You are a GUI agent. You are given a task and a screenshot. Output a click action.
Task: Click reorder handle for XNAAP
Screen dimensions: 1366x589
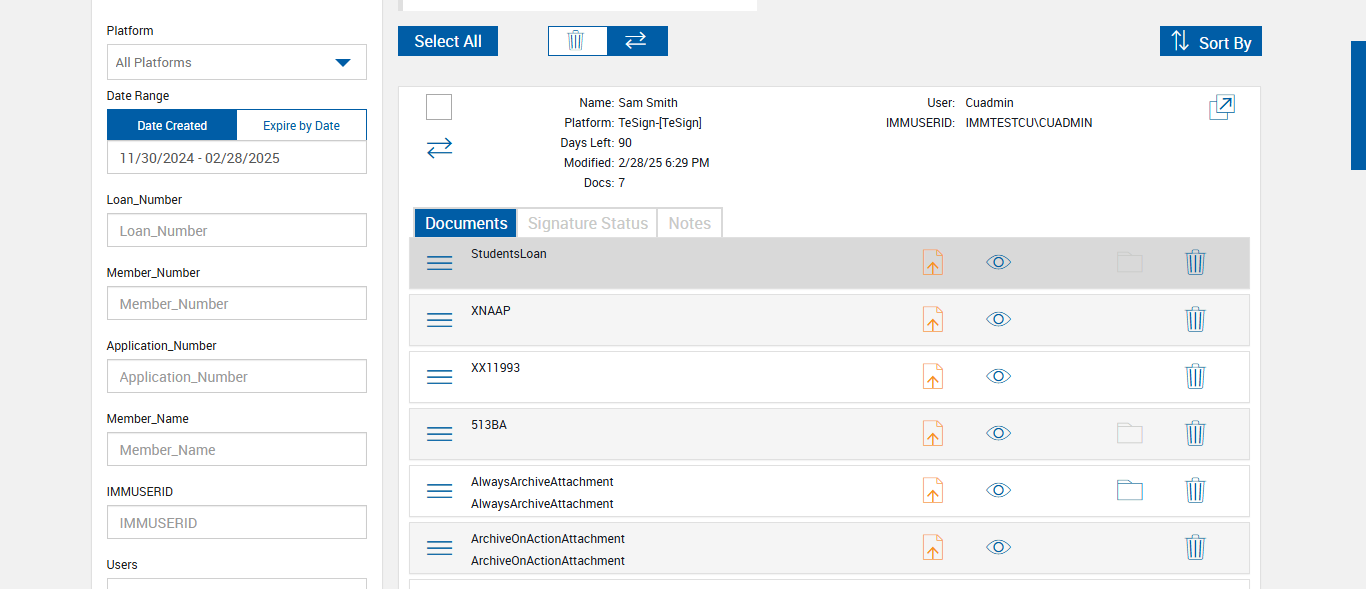tap(439, 320)
